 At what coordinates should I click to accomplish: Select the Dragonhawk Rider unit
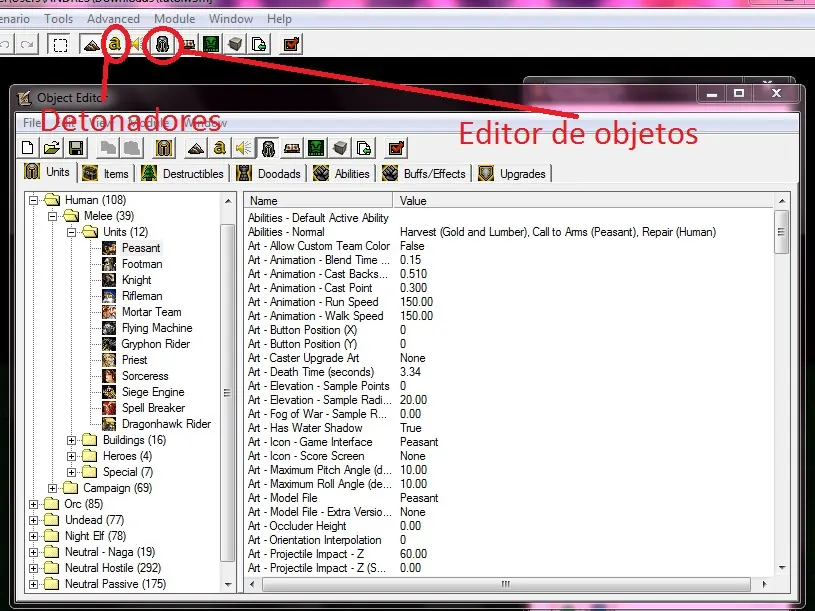pyautogui.click(x=166, y=424)
